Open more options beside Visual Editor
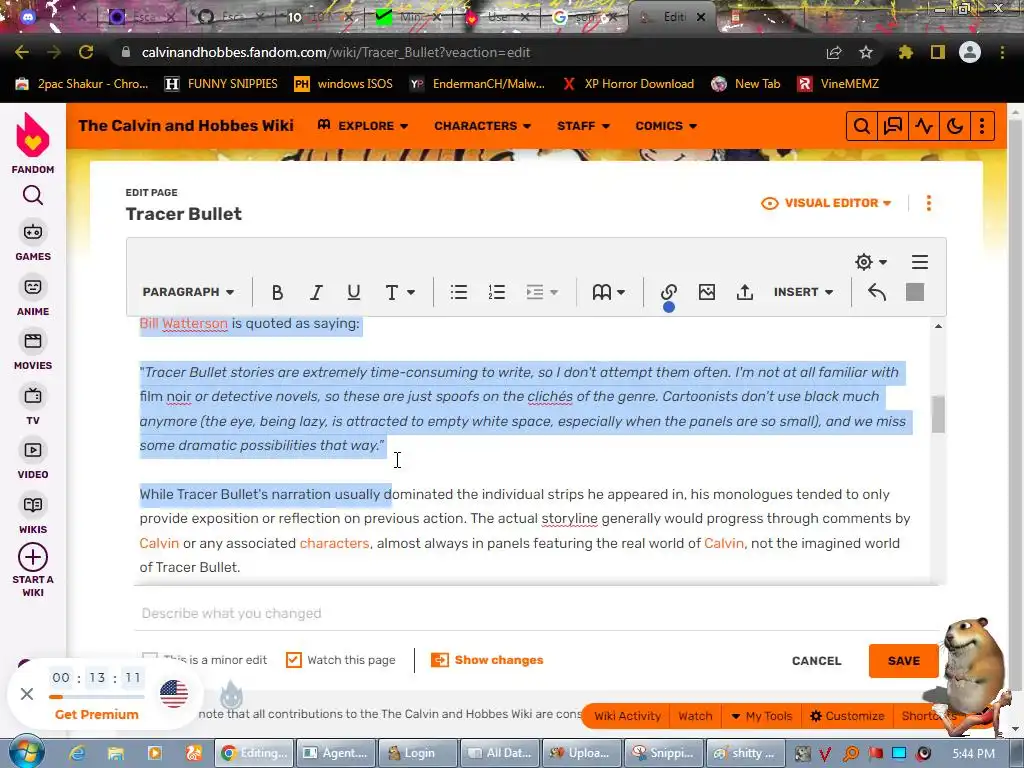Viewport: 1024px width, 768px height. 929,203
